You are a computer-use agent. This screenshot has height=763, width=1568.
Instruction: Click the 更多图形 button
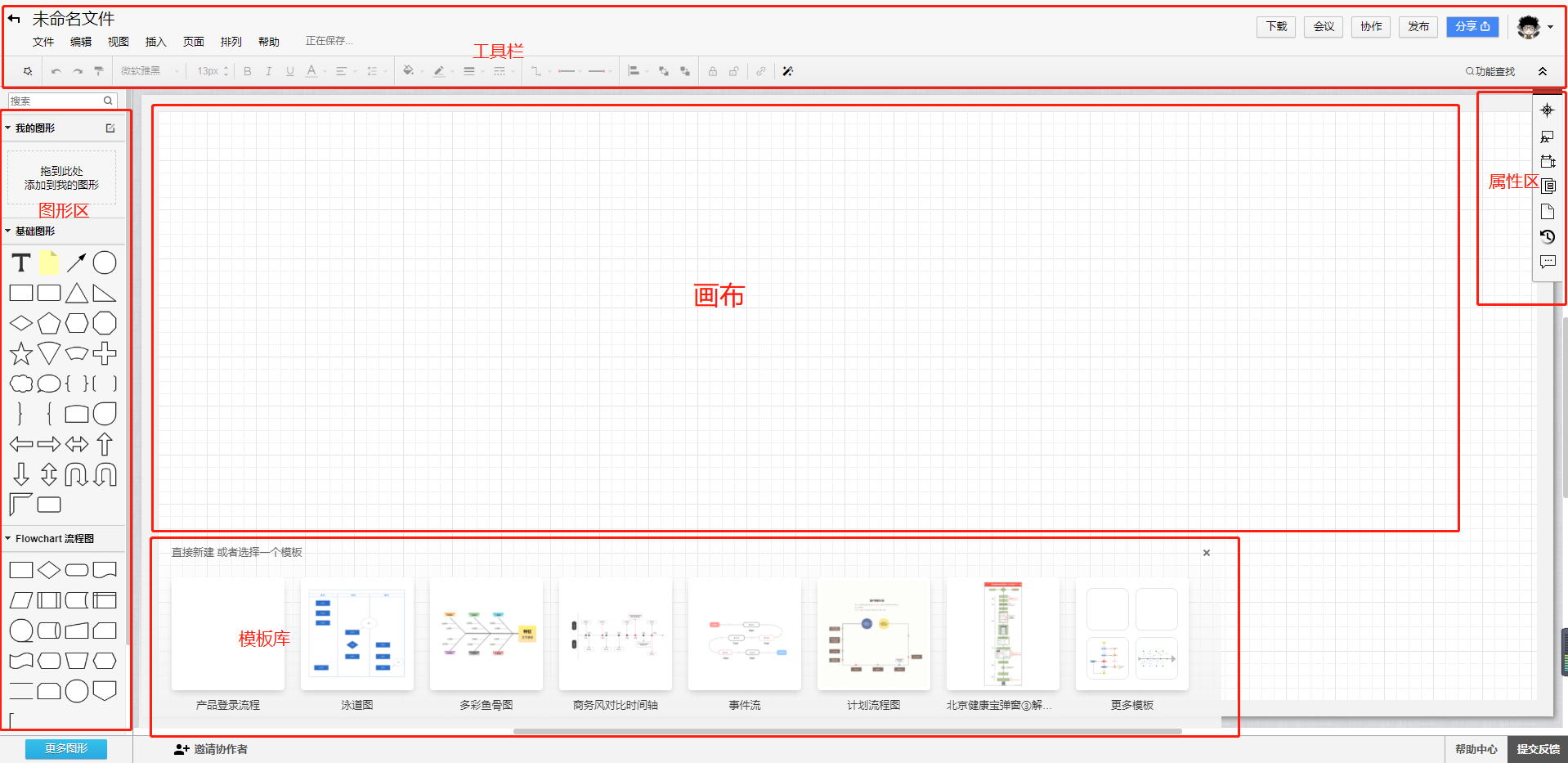[x=66, y=749]
